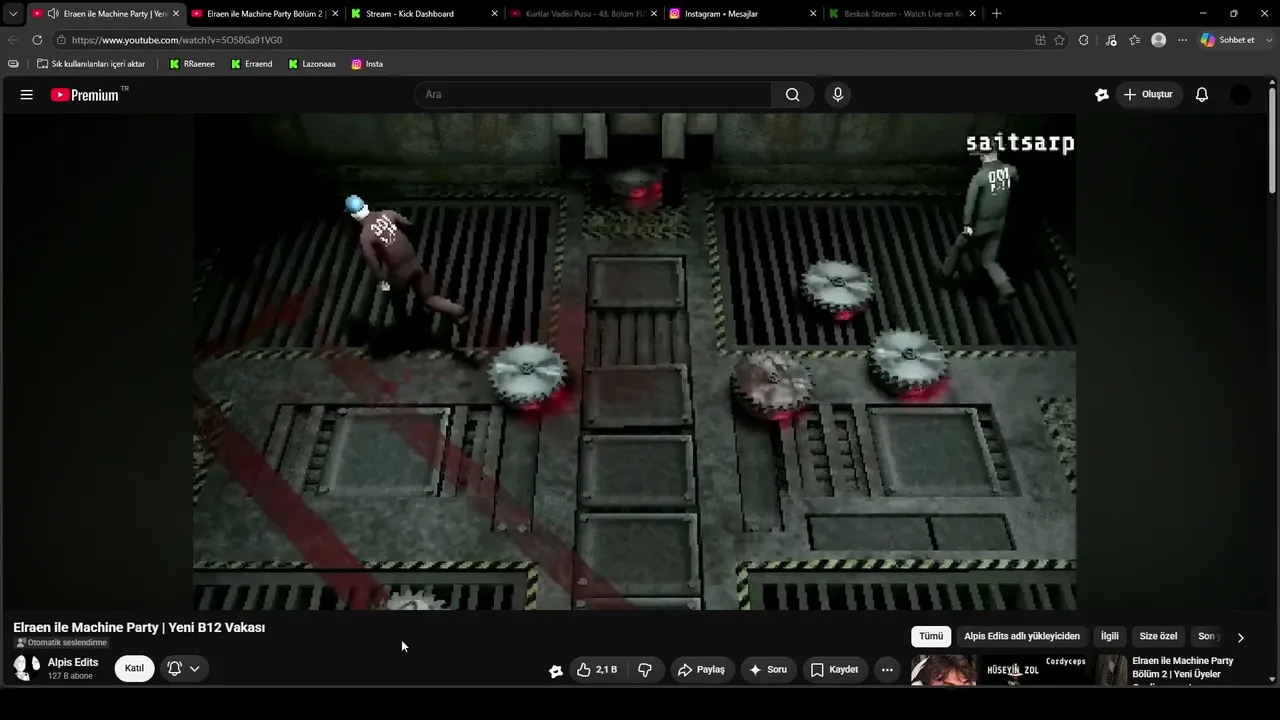The height and width of the screenshot is (720, 1280).
Task: Switch to Elraen ile Machine Party Bölüm 2 tab
Action: pos(265,14)
